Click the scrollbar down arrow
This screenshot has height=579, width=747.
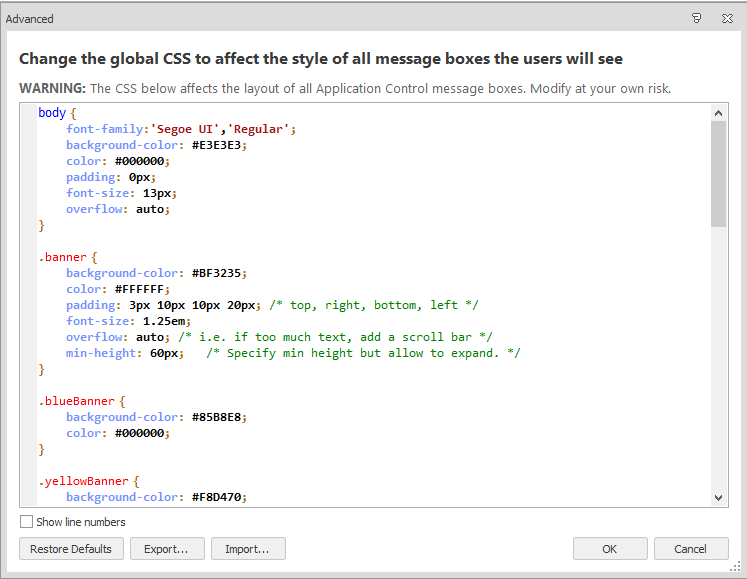719,497
